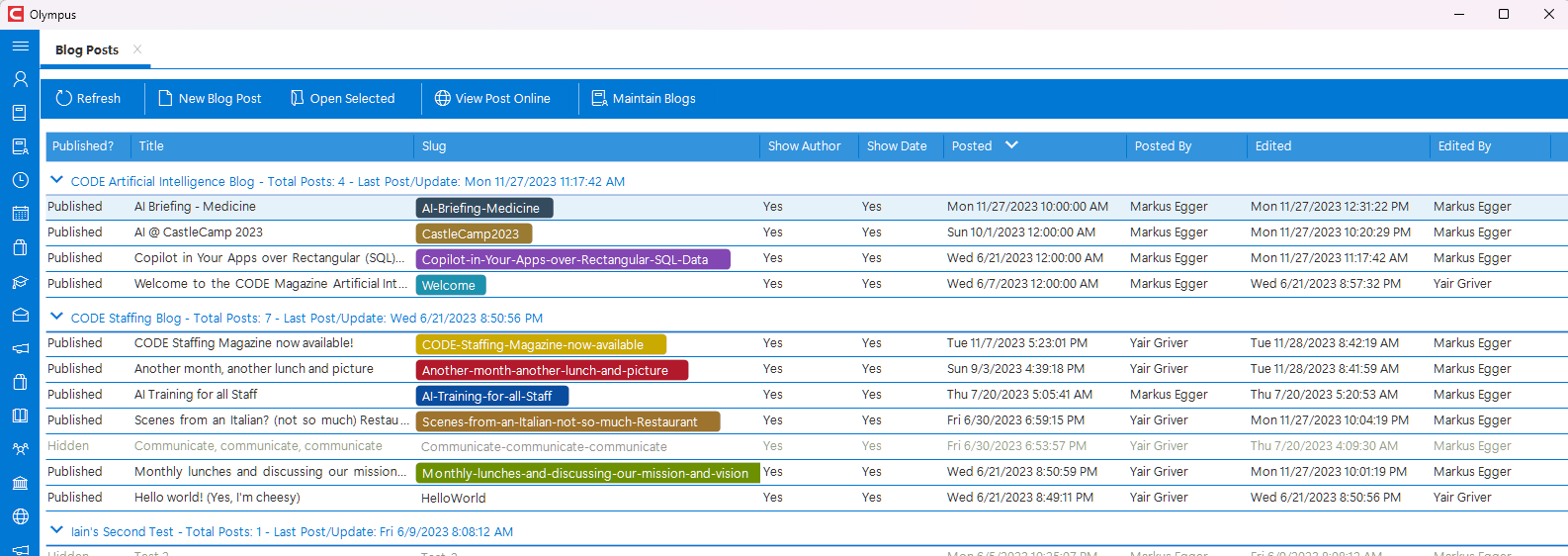Click the open book sidebar icon
Image resolution: width=1568 pixels, height=556 pixels.
coord(20,416)
